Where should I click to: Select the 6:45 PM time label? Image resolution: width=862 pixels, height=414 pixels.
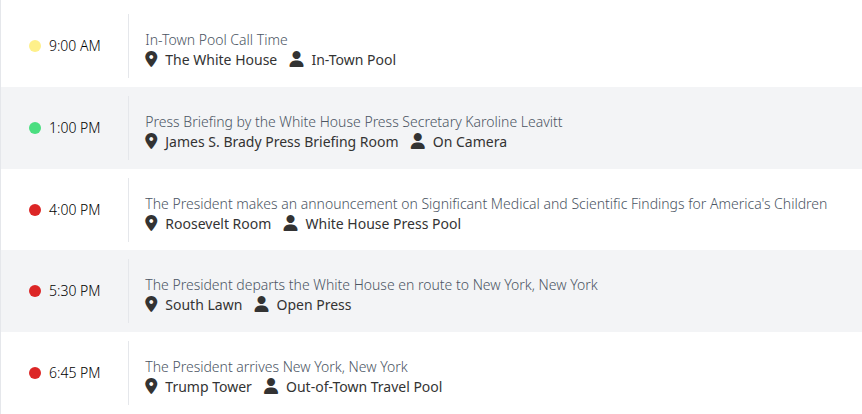pos(75,373)
